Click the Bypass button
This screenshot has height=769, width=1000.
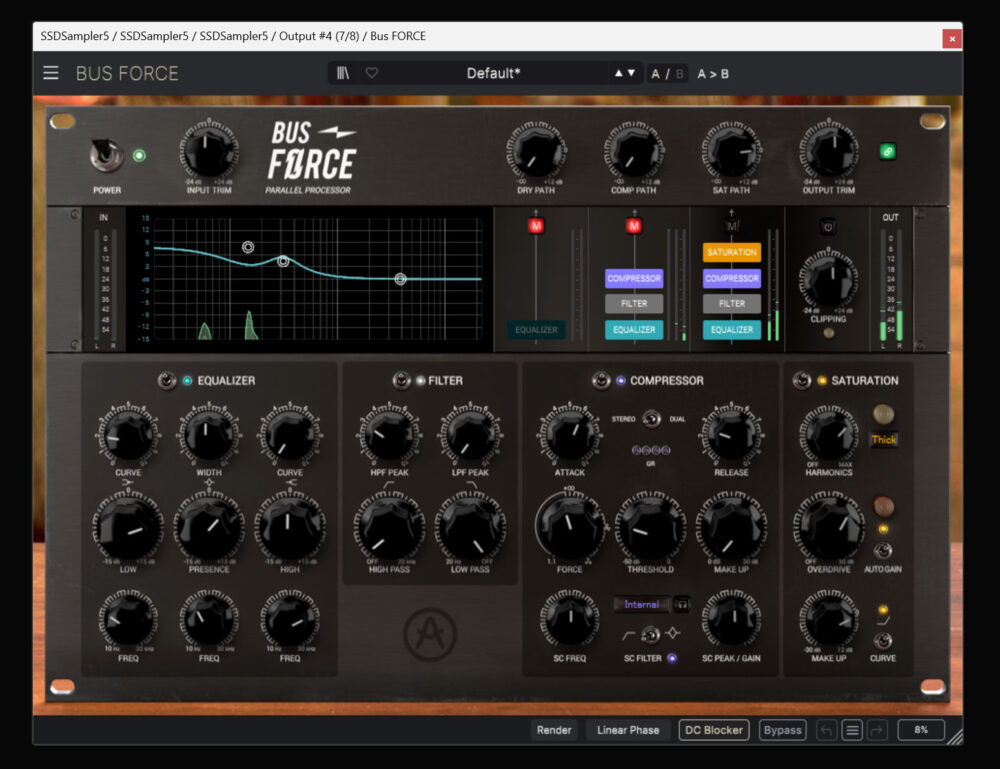[x=783, y=730]
